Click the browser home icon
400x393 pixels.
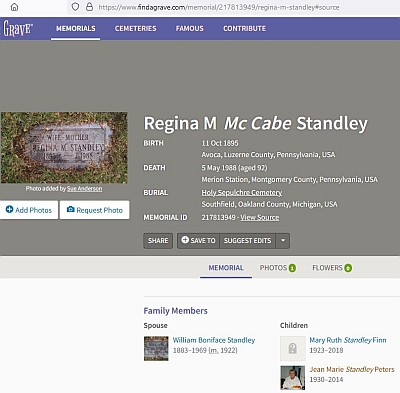pyautogui.click(x=14, y=7)
